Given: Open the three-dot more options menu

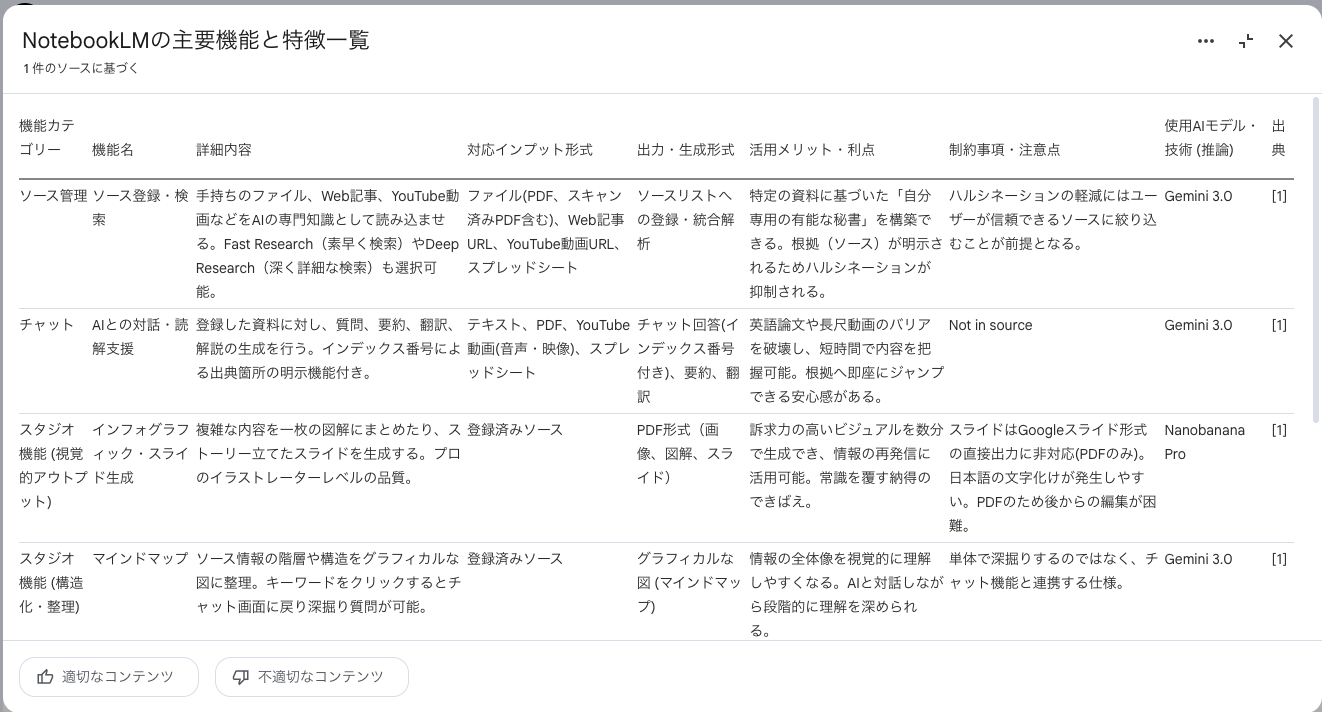Looking at the screenshot, I should [1205, 41].
